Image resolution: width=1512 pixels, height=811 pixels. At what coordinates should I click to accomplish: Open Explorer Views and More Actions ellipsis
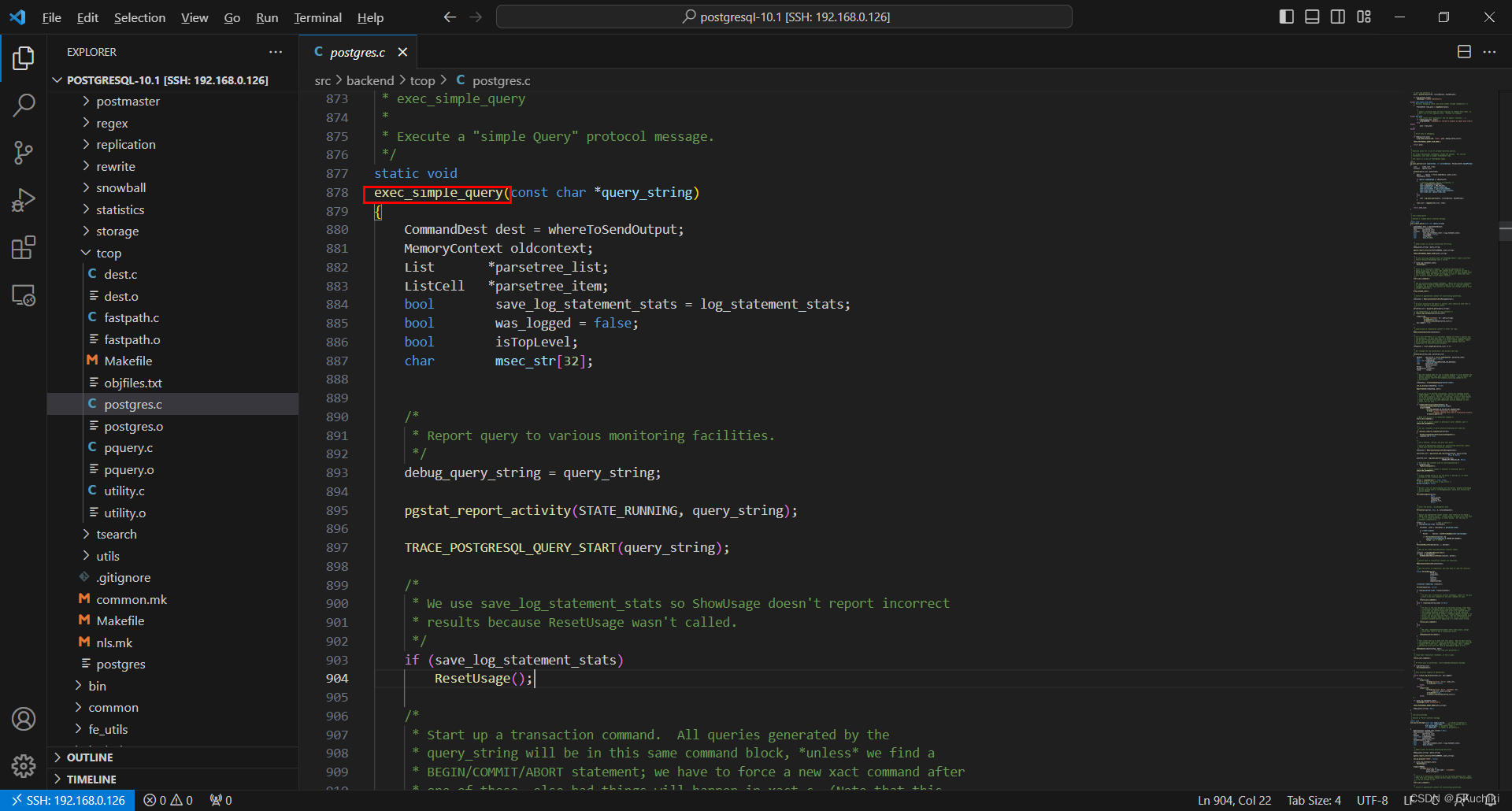[276, 52]
